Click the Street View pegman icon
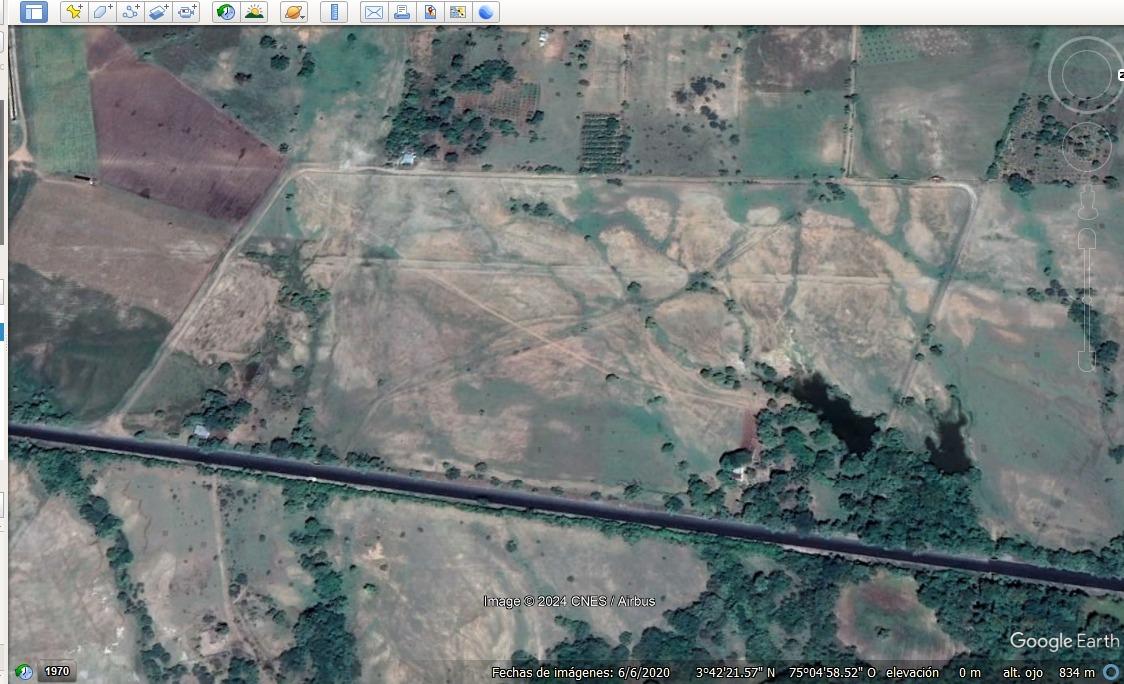Screen dimensions: 1124x684 click(1087, 204)
